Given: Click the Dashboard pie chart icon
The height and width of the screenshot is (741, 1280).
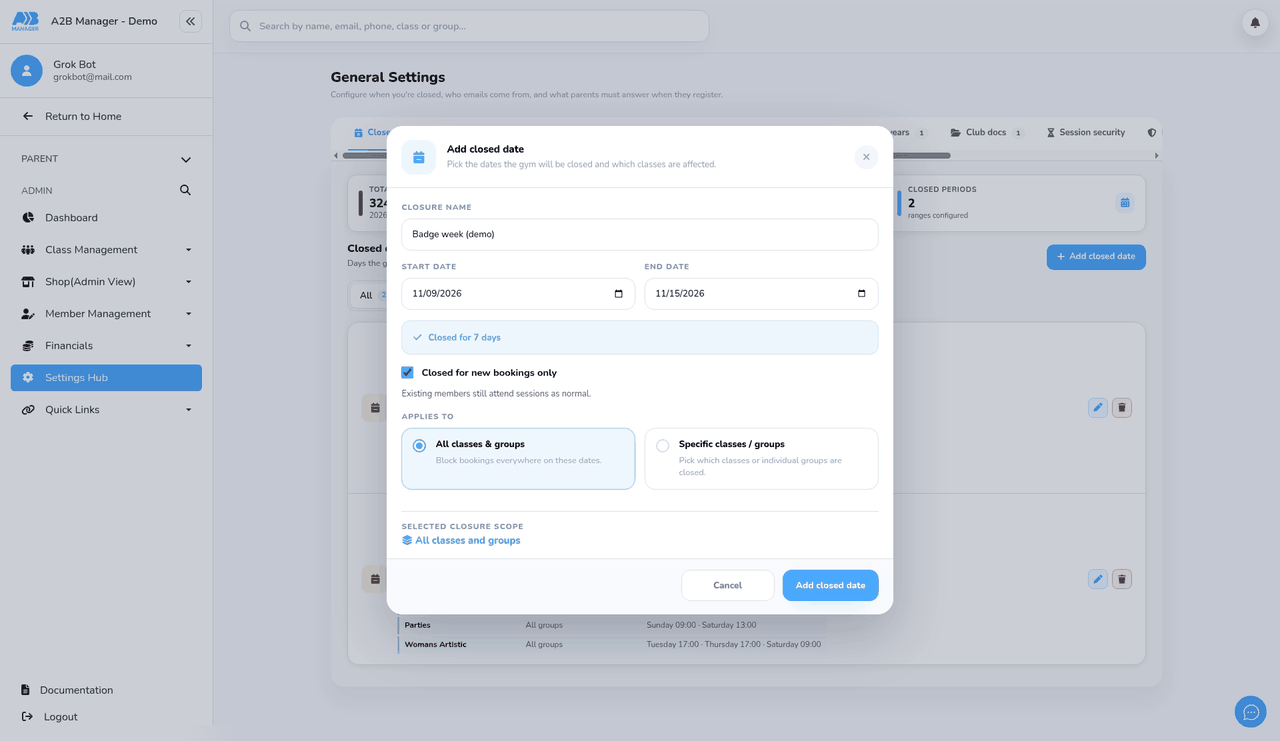Looking at the screenshot, I should pos(28,218).
